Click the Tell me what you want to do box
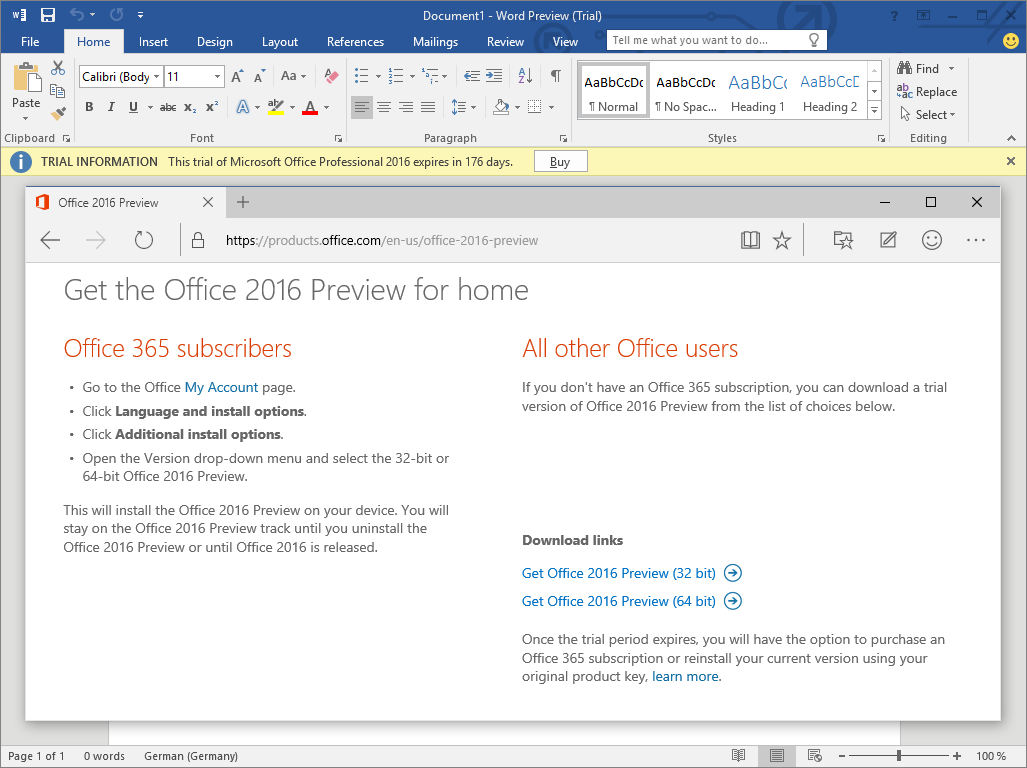 [x=716, y=40]
